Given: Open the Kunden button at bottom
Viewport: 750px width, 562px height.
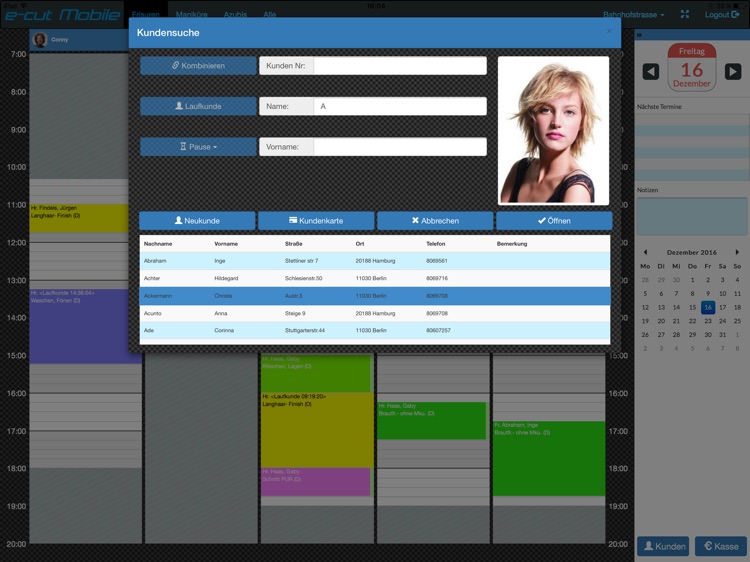Looking at the screenshot, I should coord(663,546).
